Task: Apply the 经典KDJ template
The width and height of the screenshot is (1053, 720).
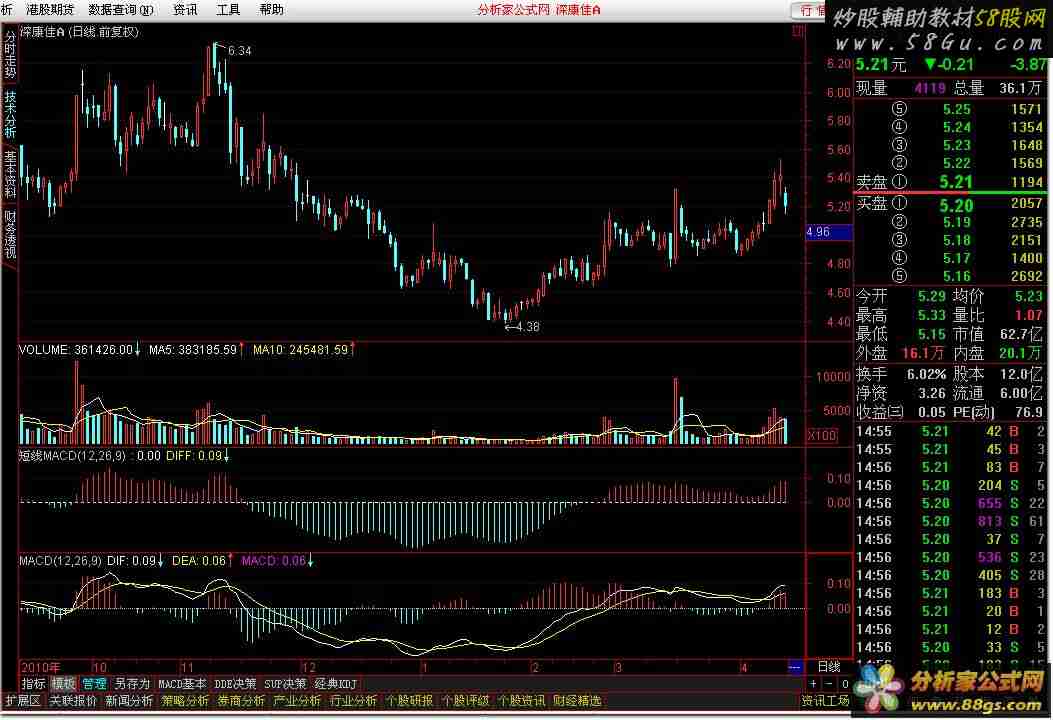Action: click(x=336, y=684)
